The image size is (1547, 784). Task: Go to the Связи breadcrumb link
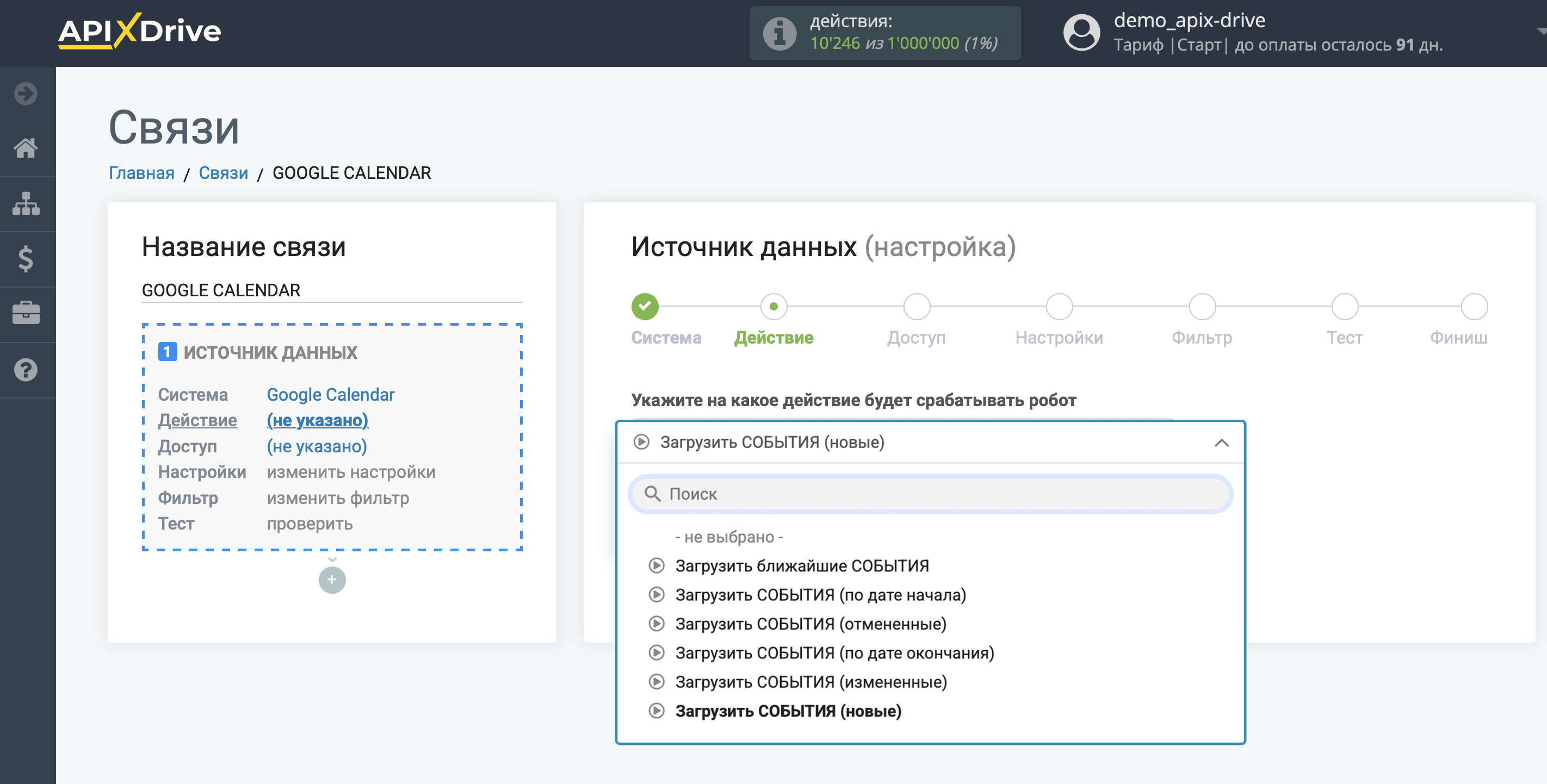(223, 173)
